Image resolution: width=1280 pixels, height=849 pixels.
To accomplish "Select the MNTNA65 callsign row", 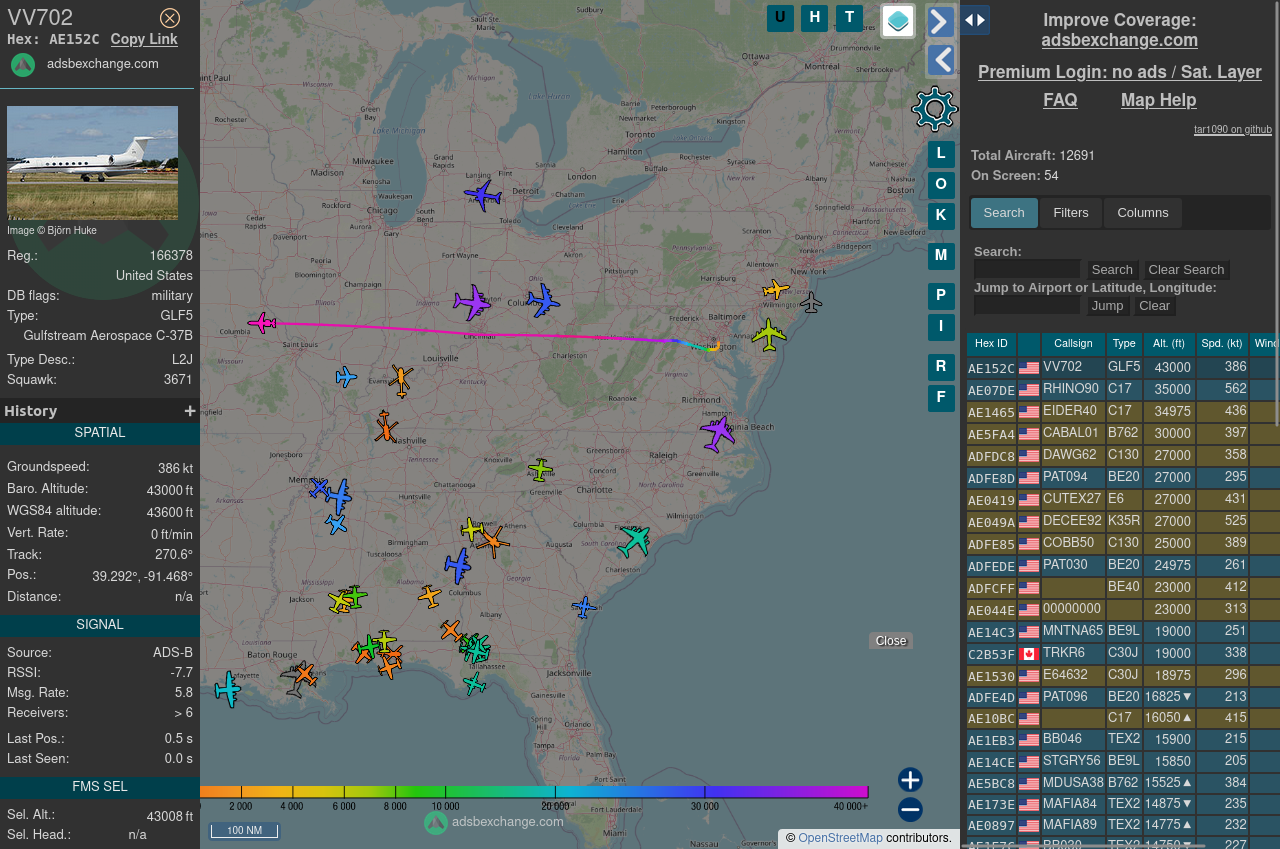I will pyautogui.click(x=1123, y=631).
